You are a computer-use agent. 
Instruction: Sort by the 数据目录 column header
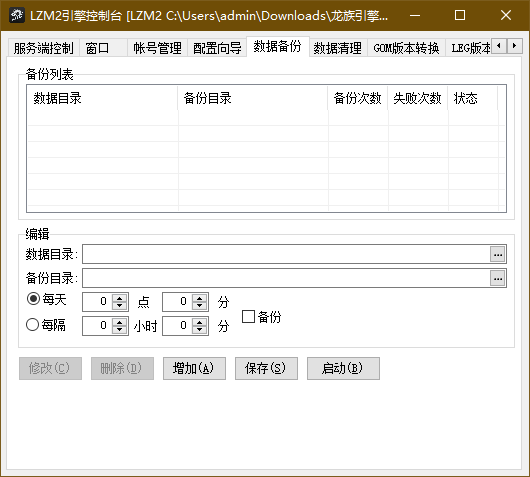(102, 98)
